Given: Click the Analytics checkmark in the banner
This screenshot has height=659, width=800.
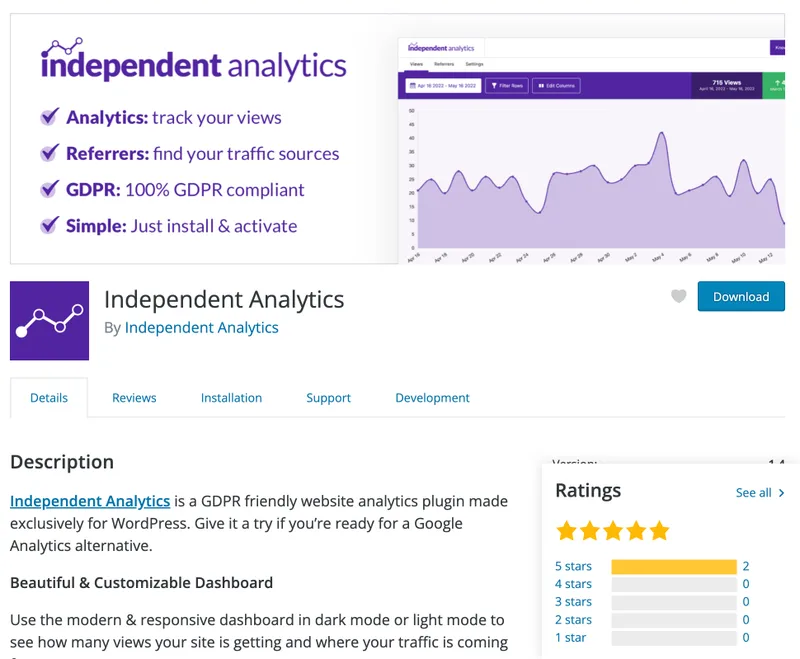Looking at the screenshot, I should click(50, 118).
